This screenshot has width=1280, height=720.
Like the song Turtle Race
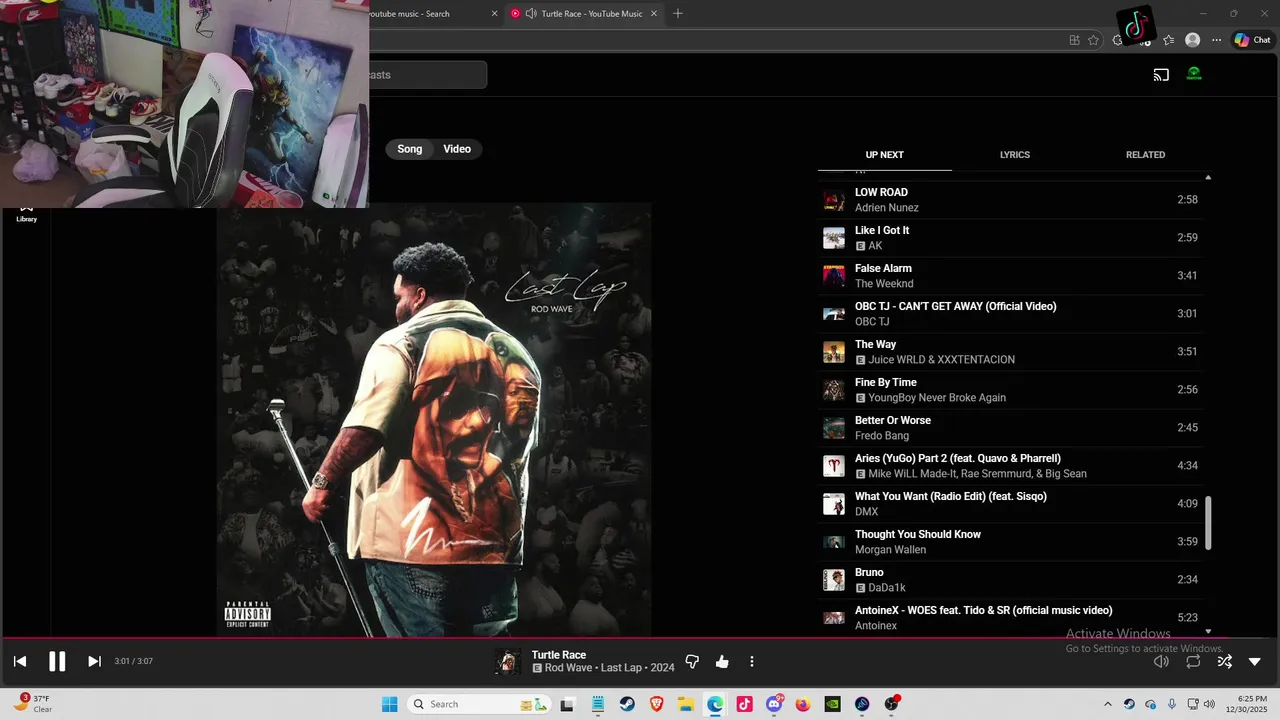(x=722, y=662)
